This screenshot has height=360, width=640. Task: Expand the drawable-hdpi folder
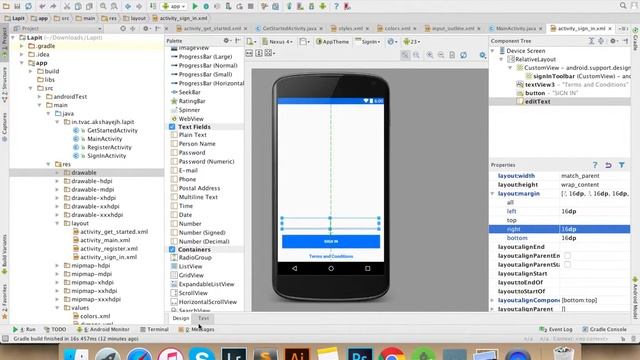pos(57,181)
